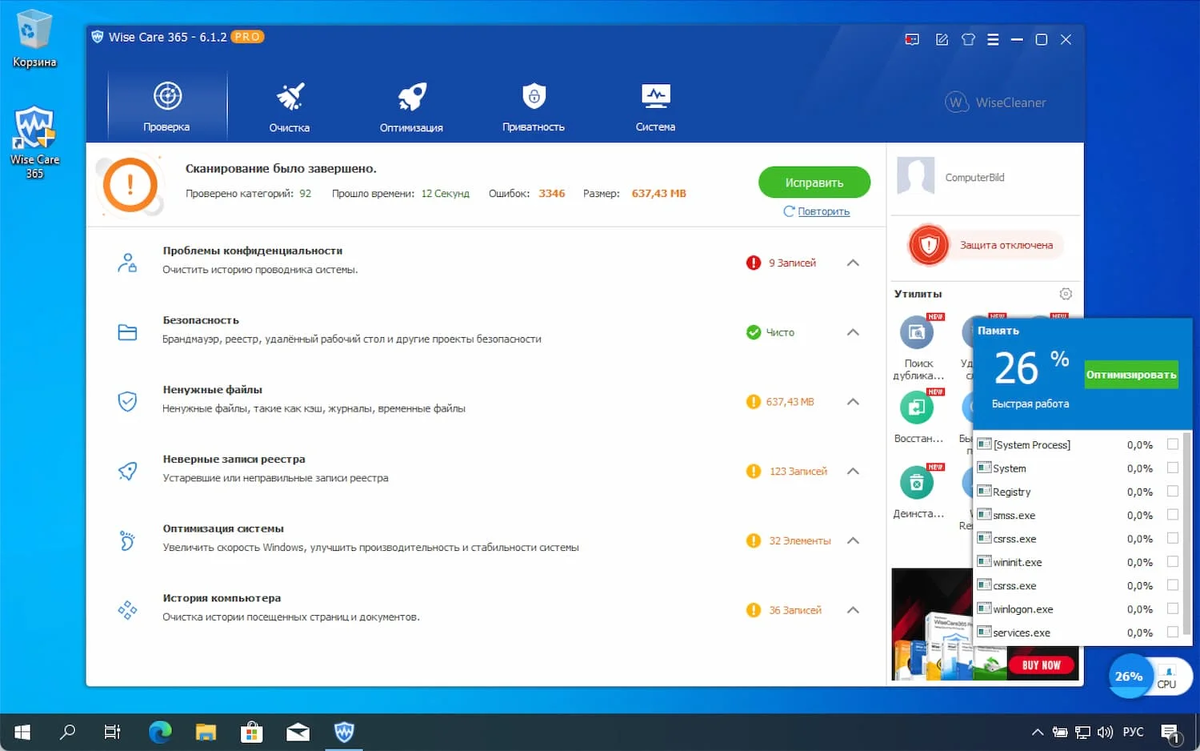Screen dimensions: 1200x751
Task: Tick the smss.exe checkbox
Action: [1173, 515]
